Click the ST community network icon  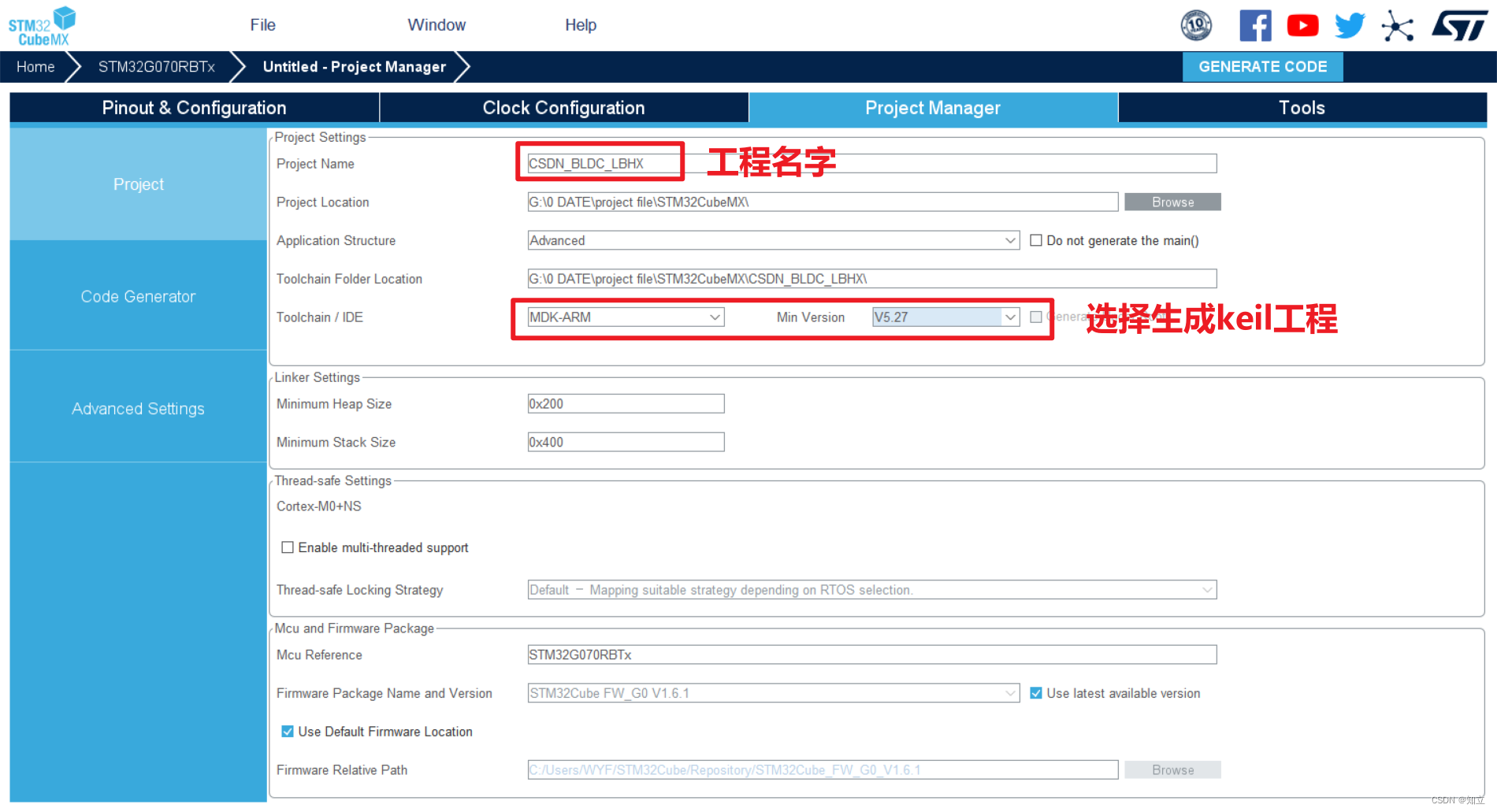pyautogui.click(x=1397, y=25)
